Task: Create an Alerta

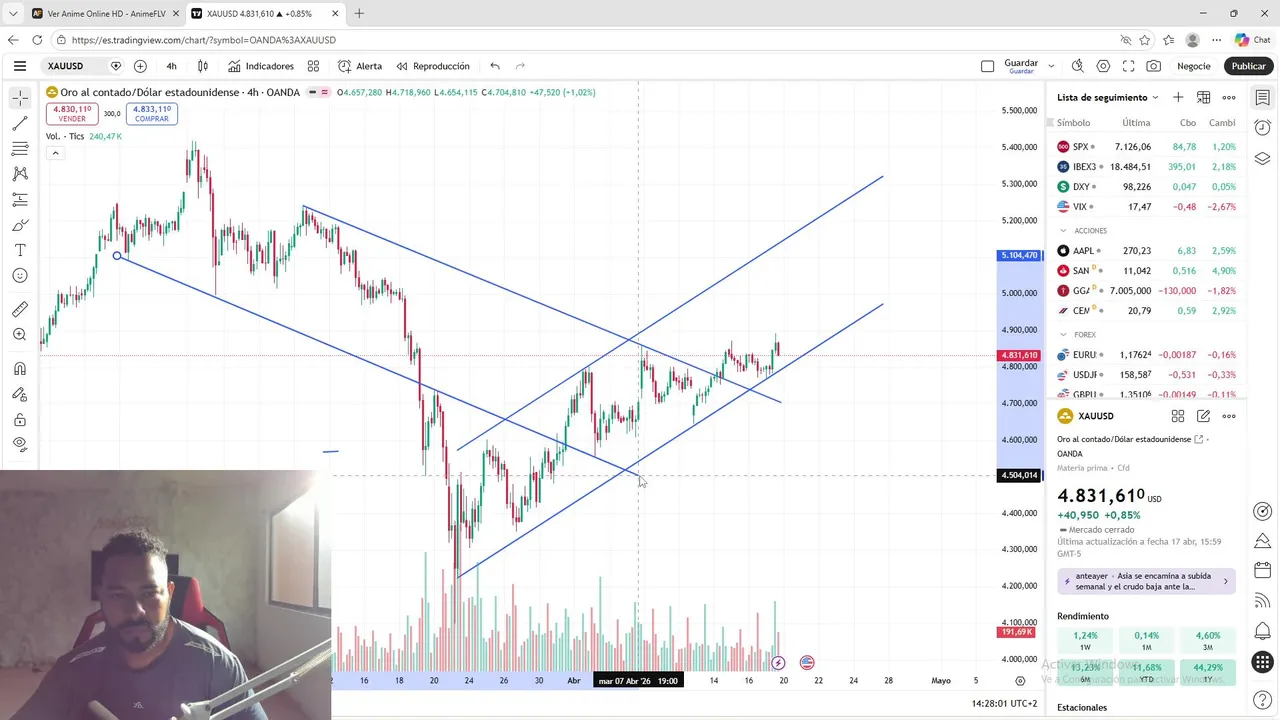Action: tap(360, 66)
